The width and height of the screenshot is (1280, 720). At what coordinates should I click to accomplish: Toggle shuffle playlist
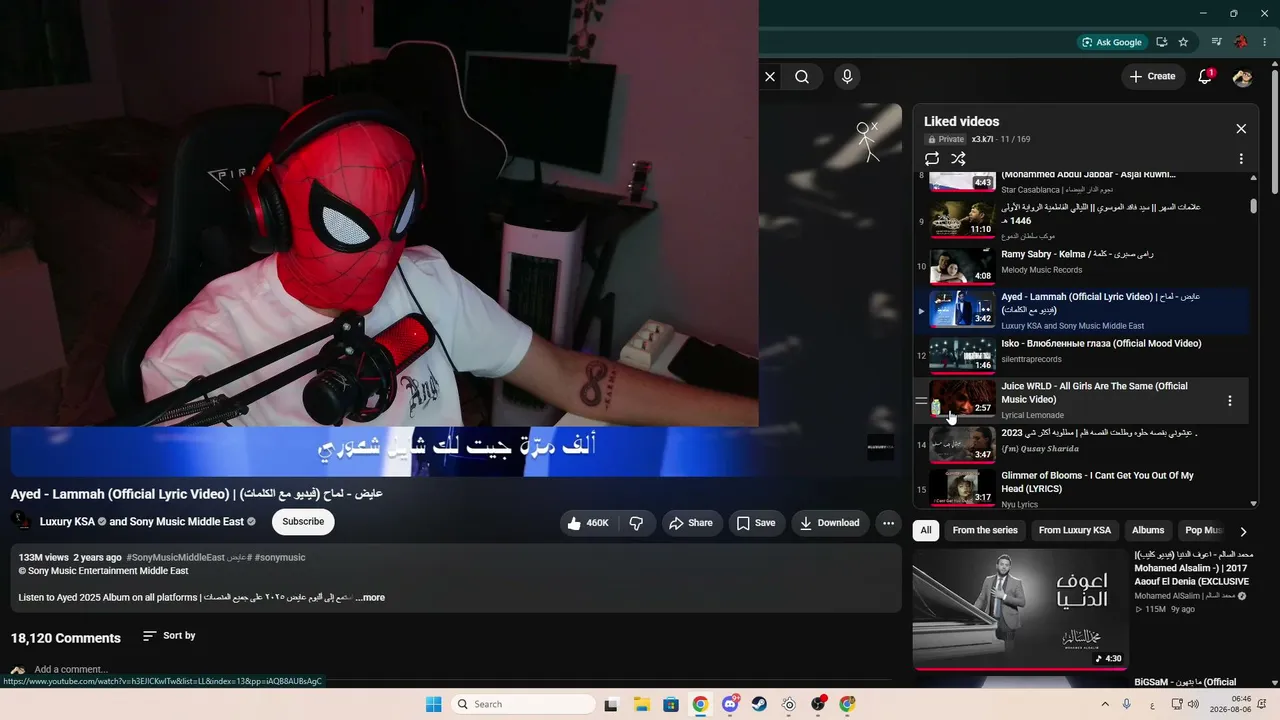click(958, 159)
